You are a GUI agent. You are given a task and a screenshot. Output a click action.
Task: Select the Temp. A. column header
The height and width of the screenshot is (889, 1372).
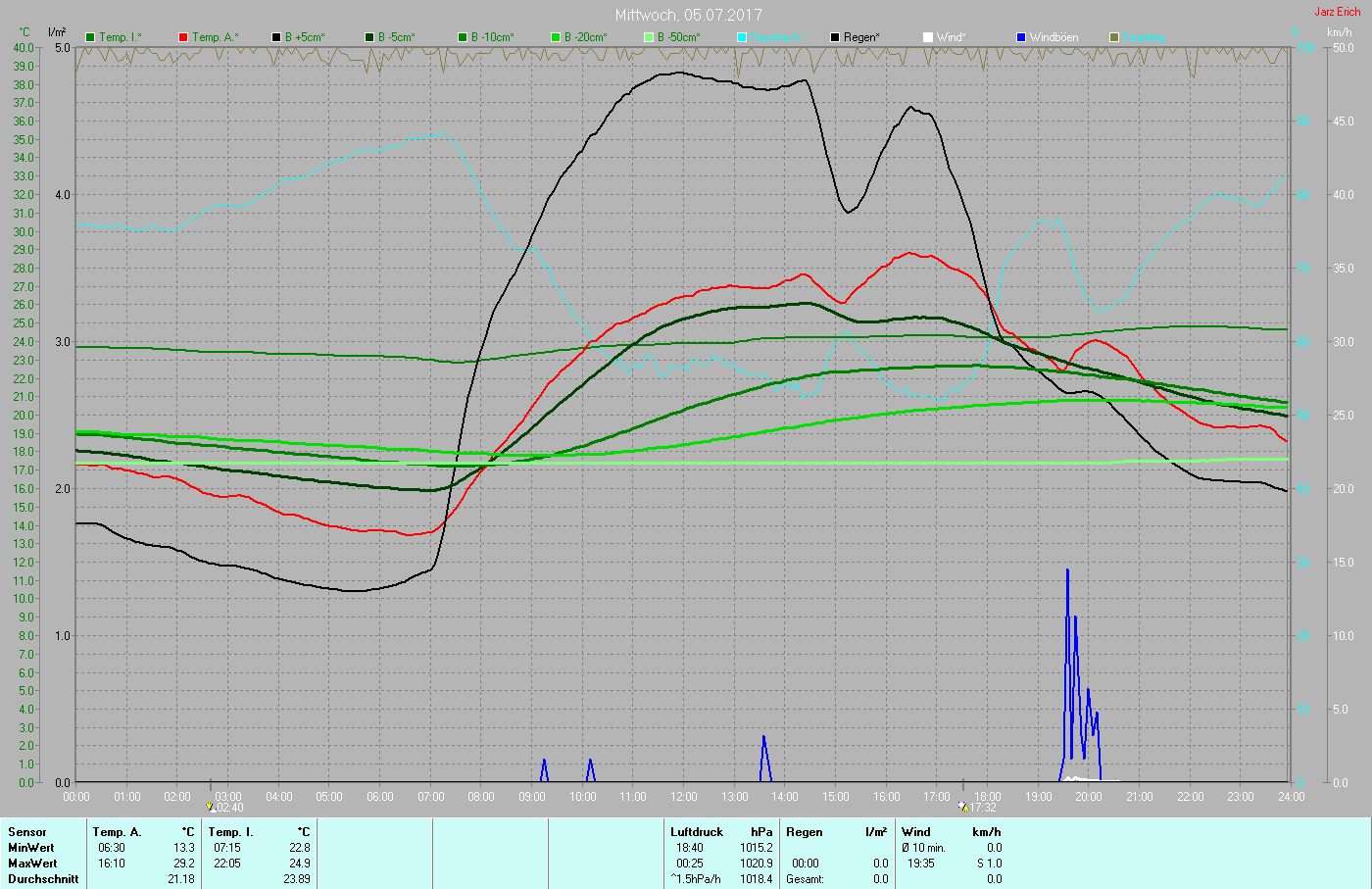tap(117, 832)
